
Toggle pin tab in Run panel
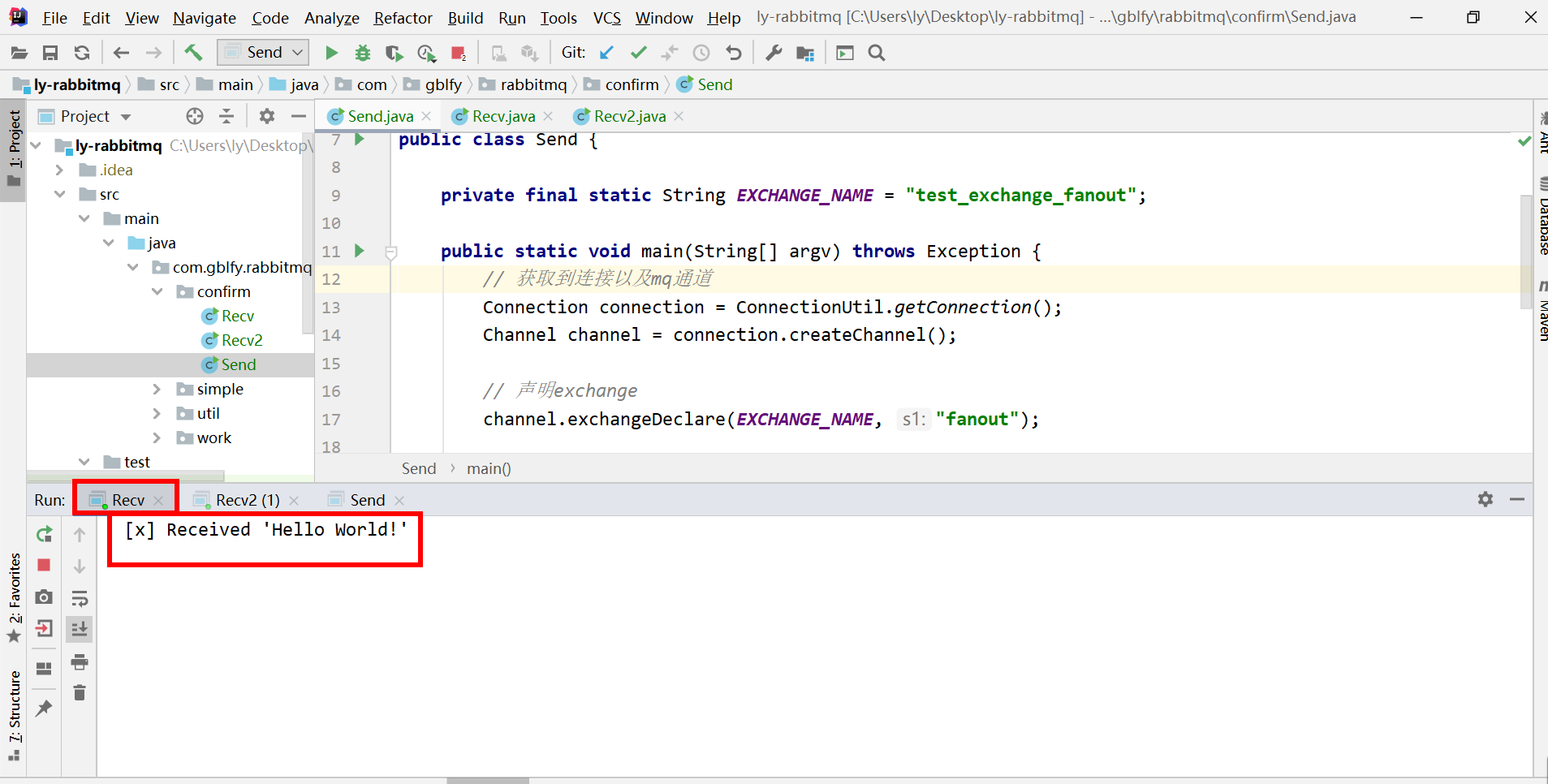click(45, 708)
